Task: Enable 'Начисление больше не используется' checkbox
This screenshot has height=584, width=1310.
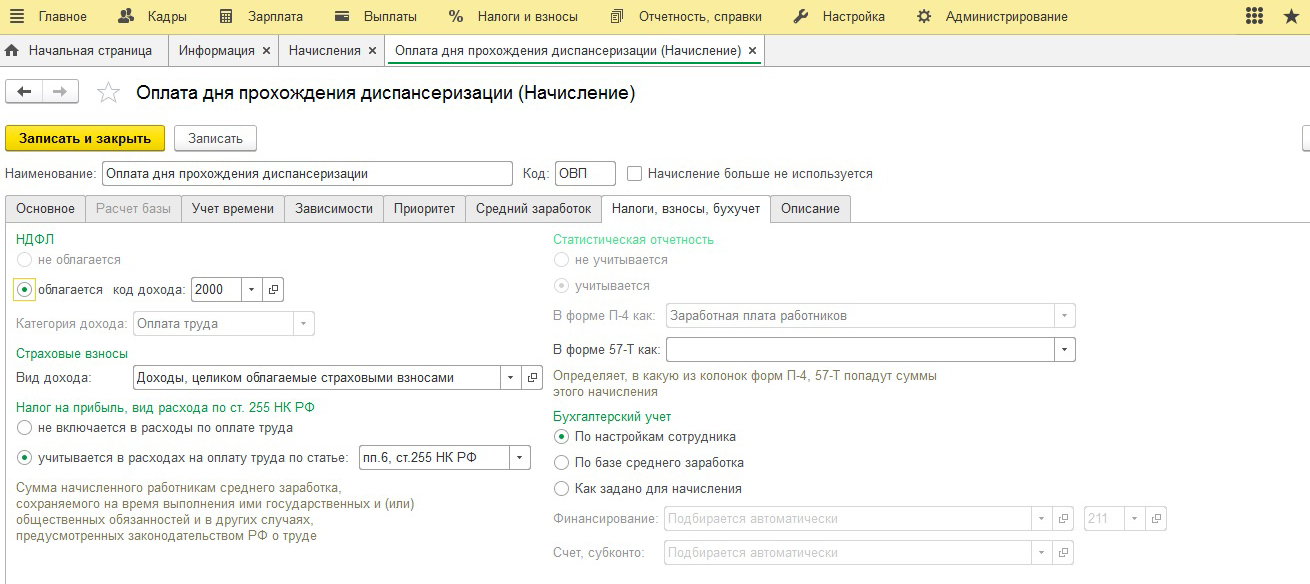Action: pos(634,174)
